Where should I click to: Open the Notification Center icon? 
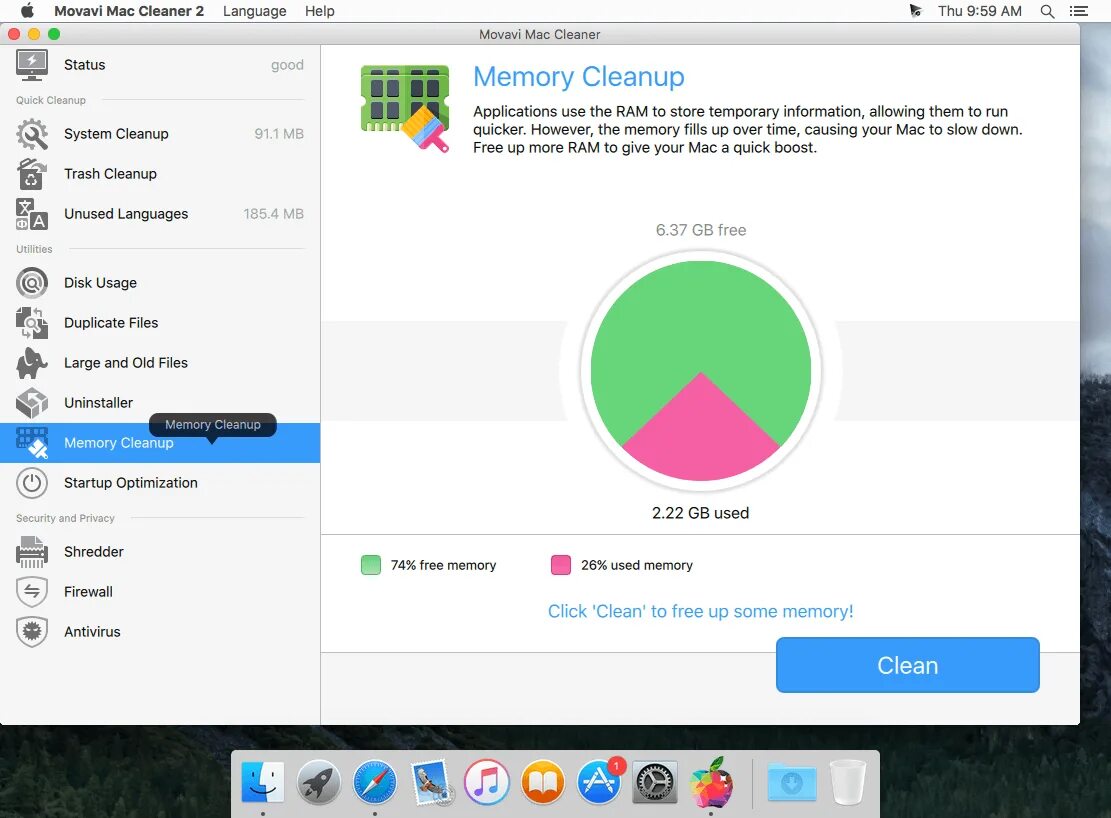(1078, 11)
